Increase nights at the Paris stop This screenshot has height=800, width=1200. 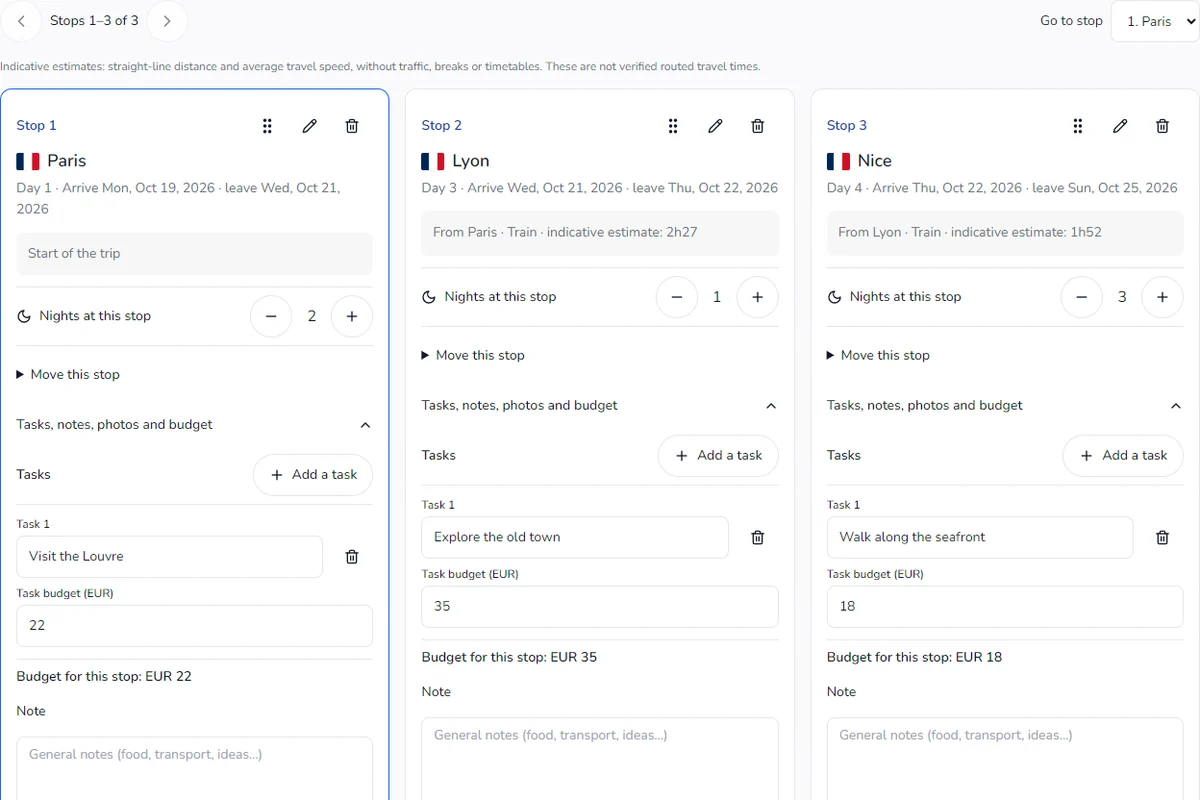352,316
